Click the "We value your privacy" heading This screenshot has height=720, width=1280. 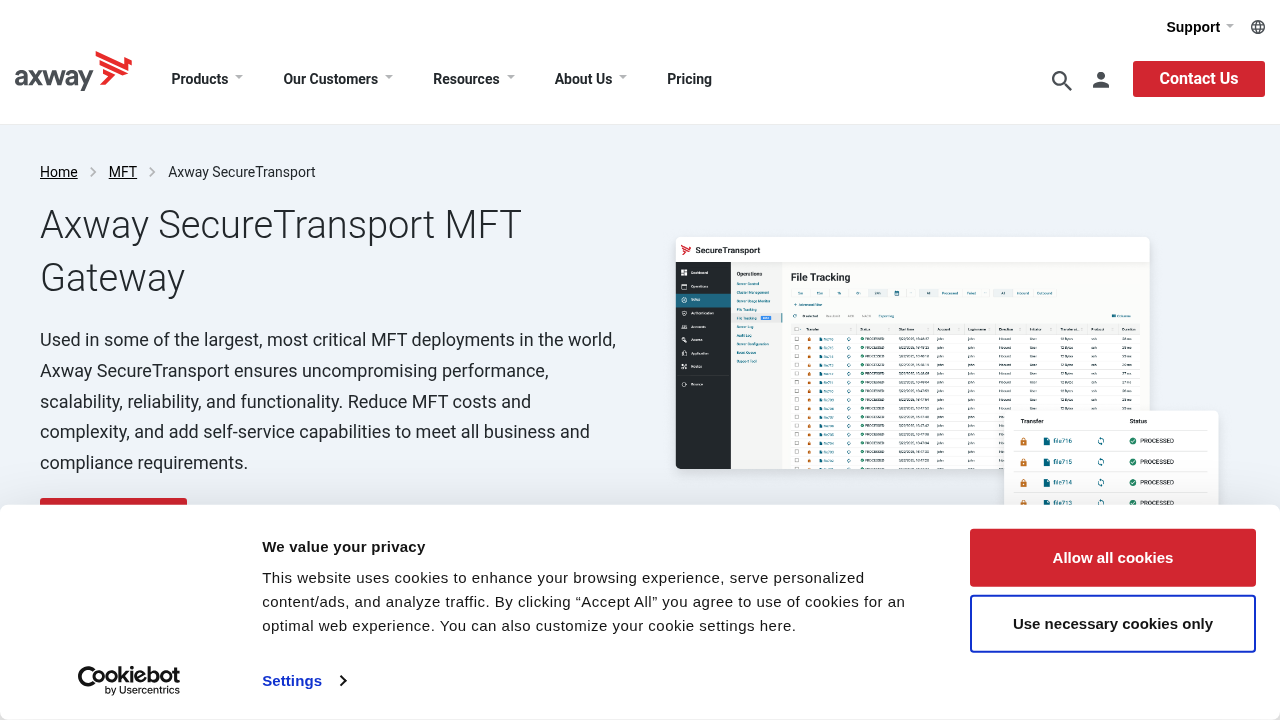(x=344, y=547)
